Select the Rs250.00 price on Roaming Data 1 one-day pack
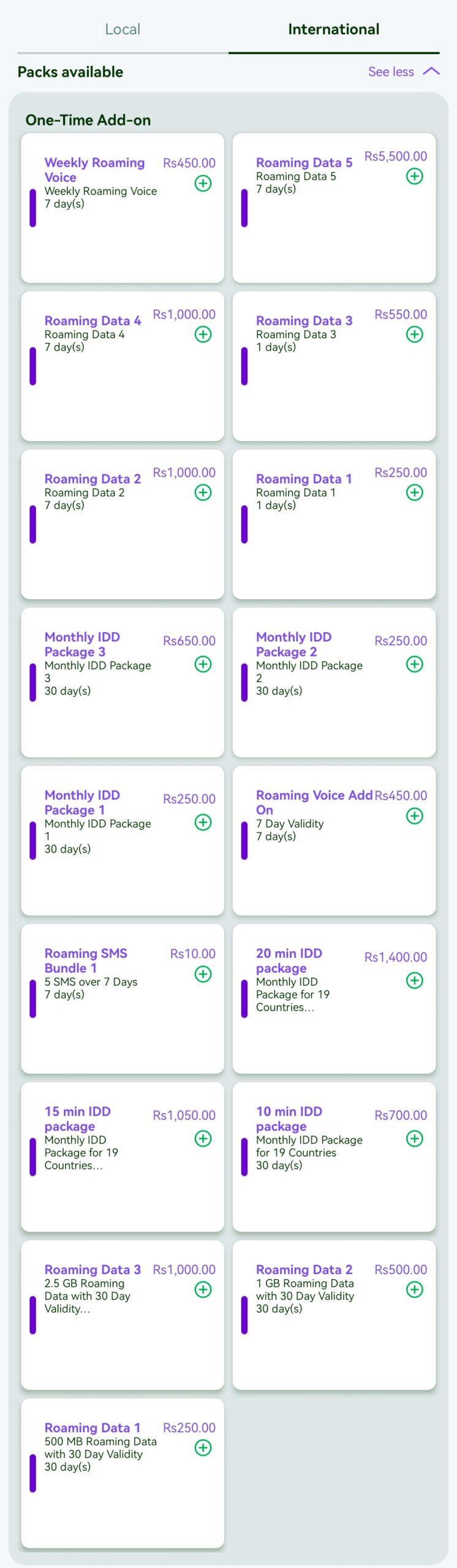The width and height of the screenshot is (457, 1568). pos(401,473)
